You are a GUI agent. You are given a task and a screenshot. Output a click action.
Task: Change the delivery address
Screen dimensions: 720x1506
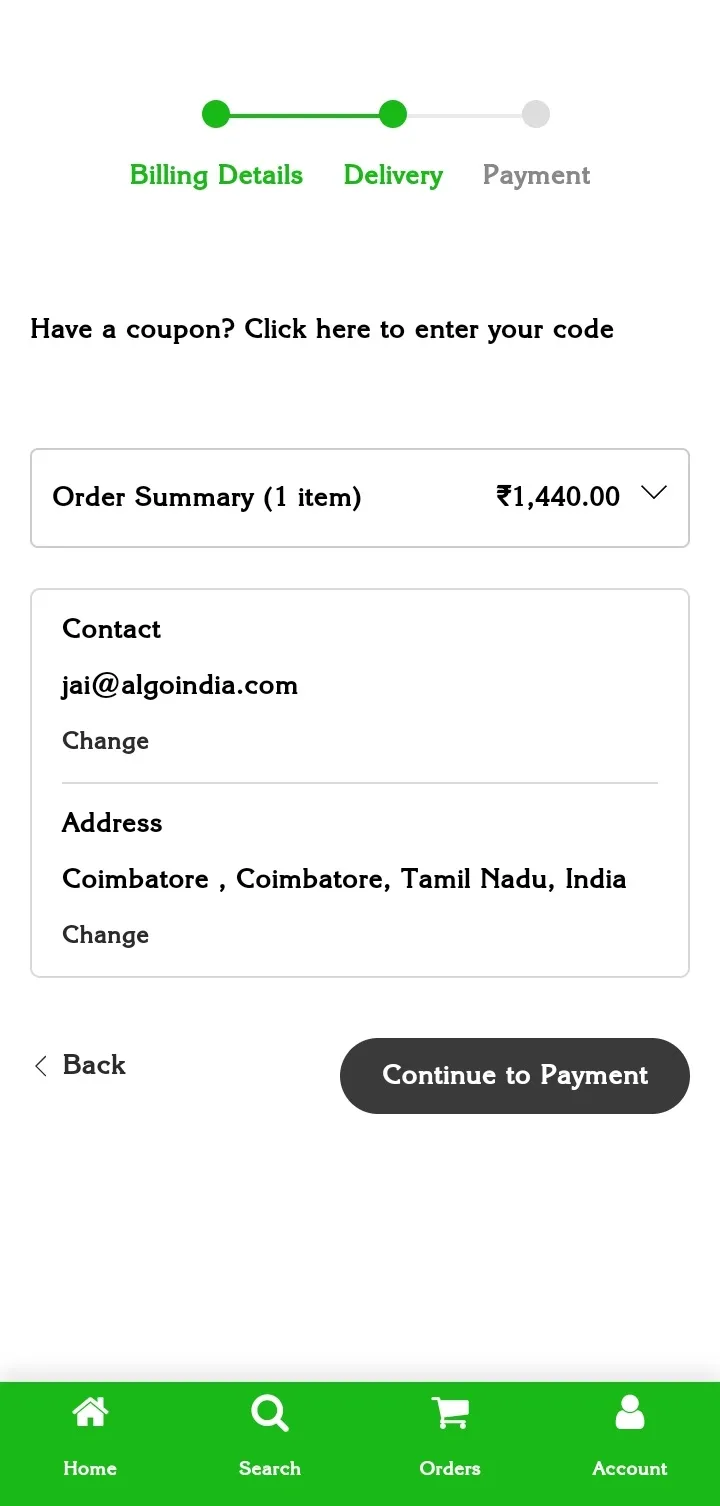105,935
